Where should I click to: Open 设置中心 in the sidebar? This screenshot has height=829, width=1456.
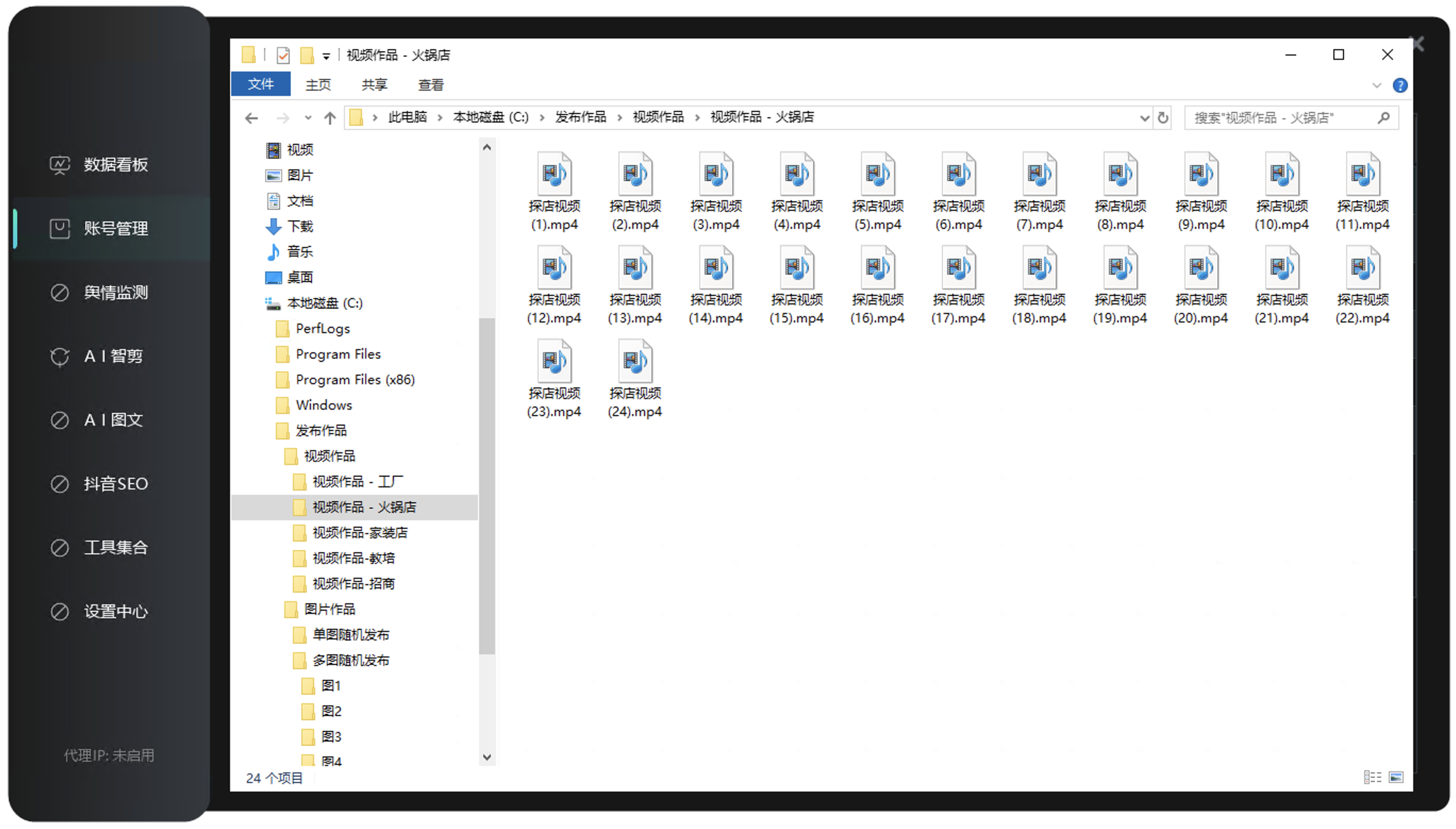pyautogui.click(x=99, y=611)
